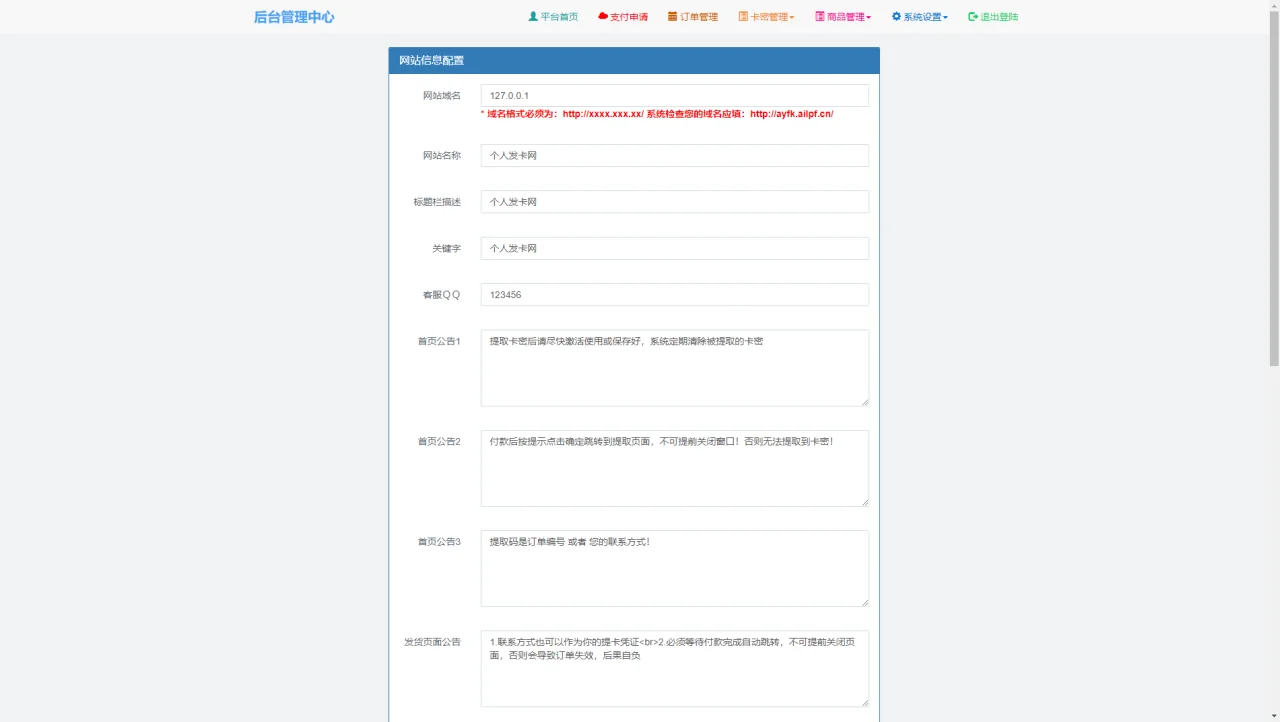Open the 商品管理 dropdown
1280x722 pixels.
point(842,16)
